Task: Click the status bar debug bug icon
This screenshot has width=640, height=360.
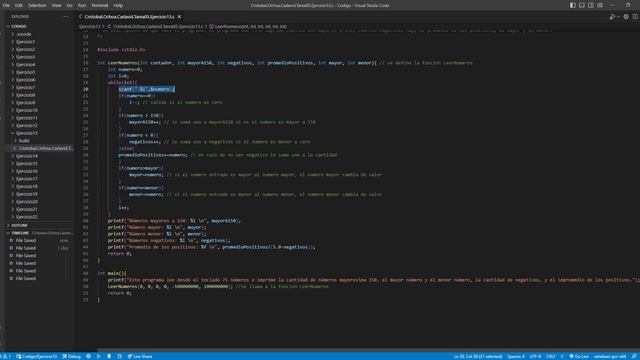Action: [109, 356]
